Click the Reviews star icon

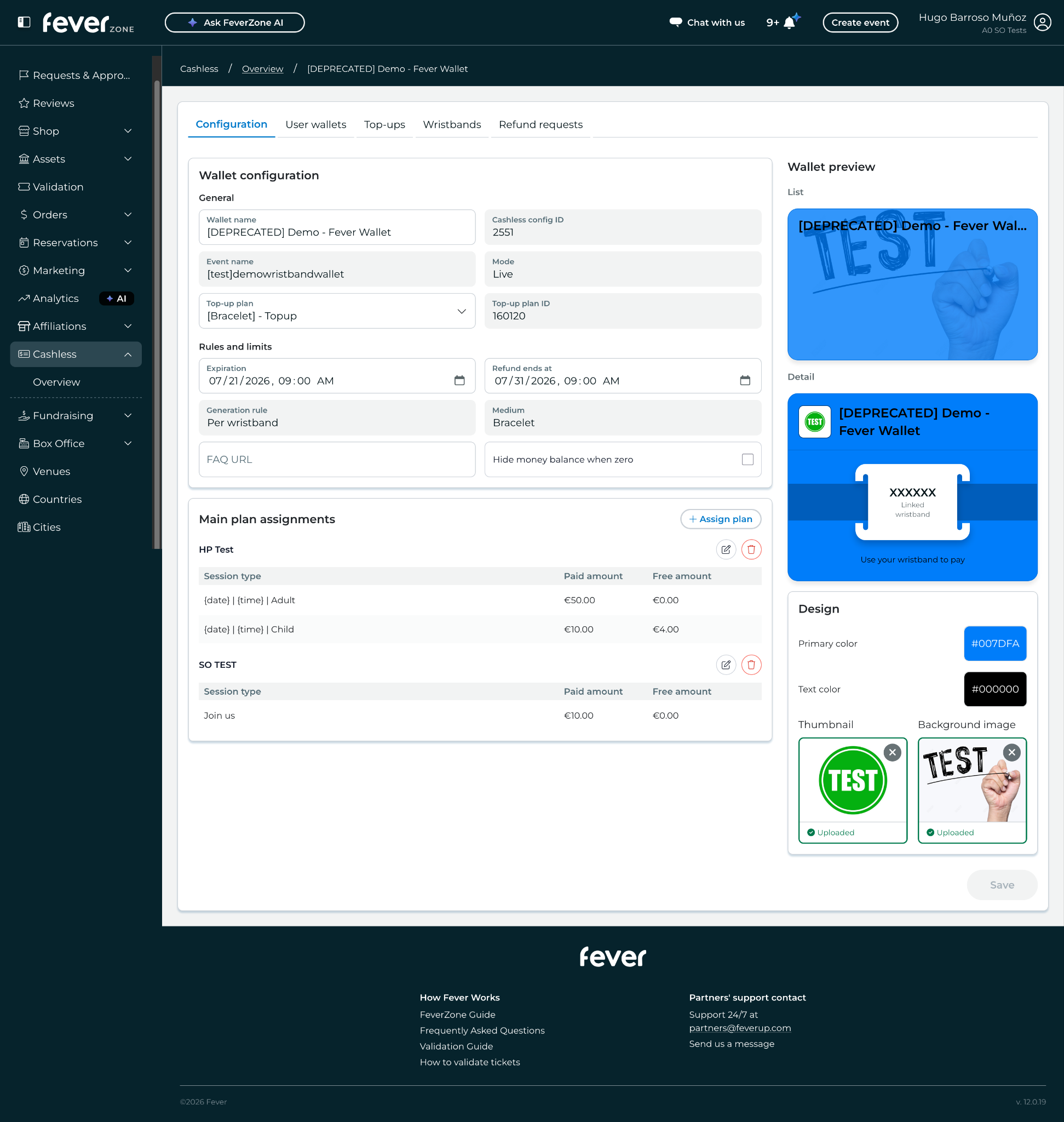coord(24,103)
